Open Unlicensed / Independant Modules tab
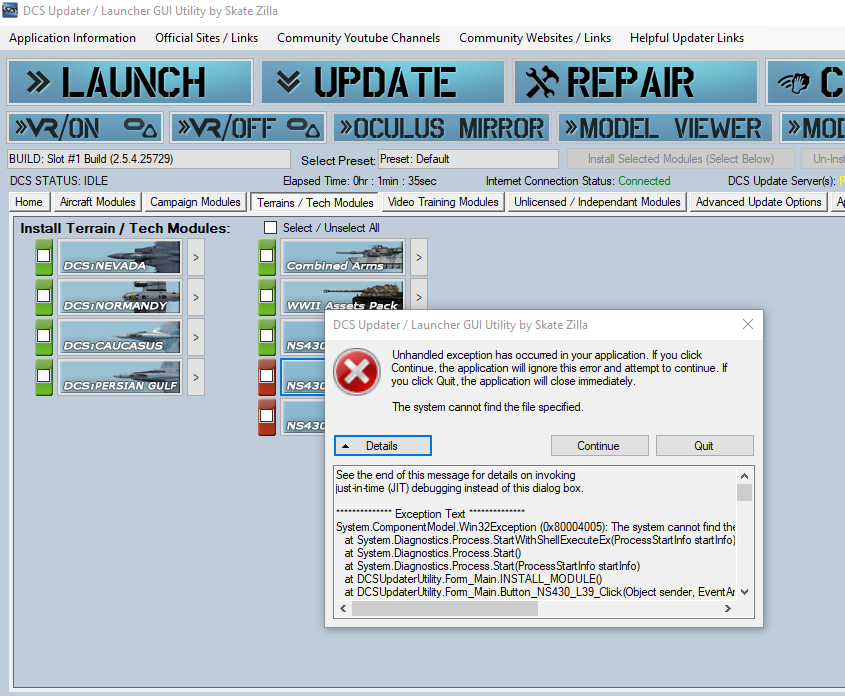Screen dimensions: 845x696 597,202
